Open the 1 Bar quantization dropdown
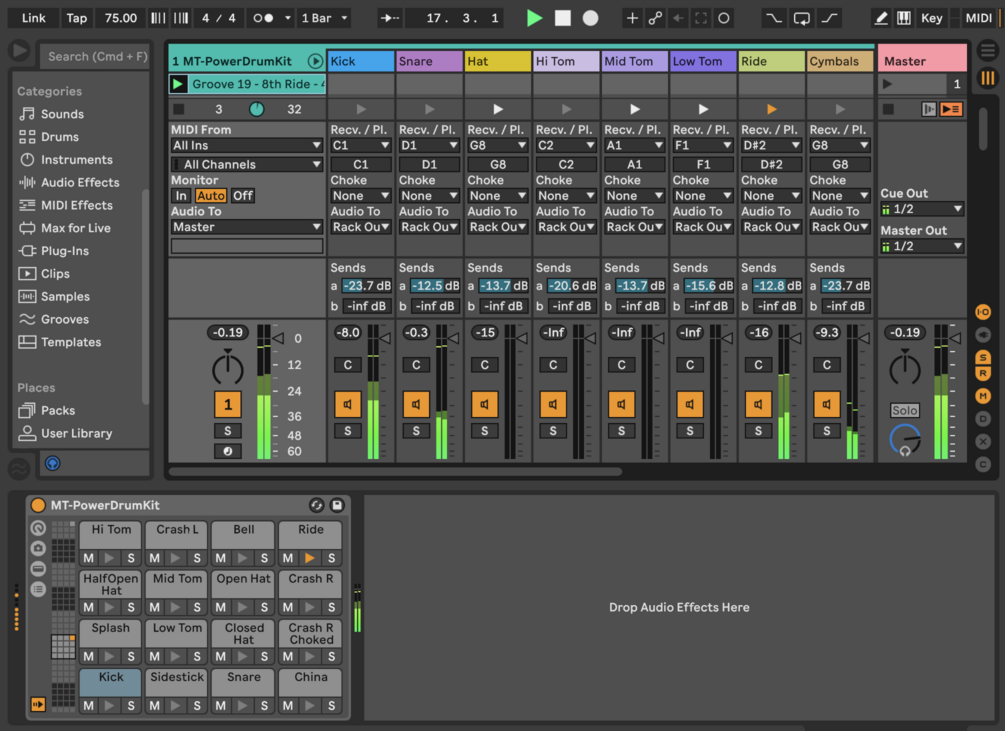 [325, 18]
